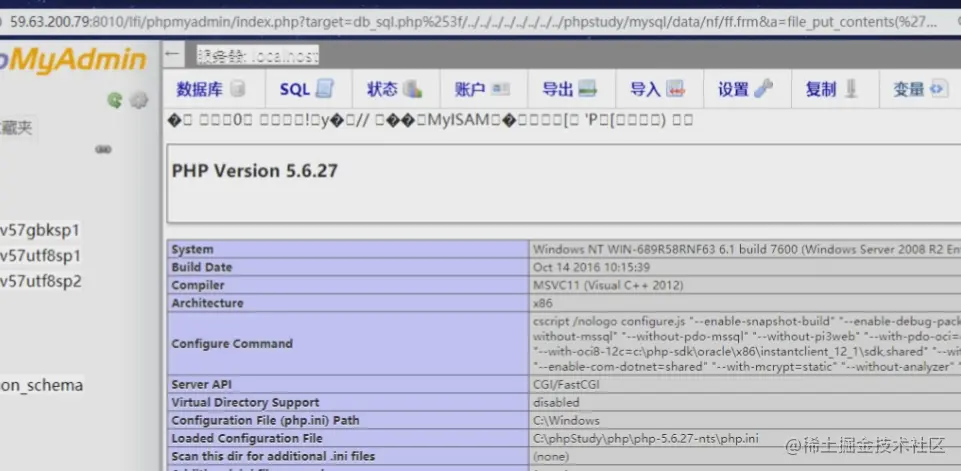Open the 设置 (Settings) tab

pos(745,89)
